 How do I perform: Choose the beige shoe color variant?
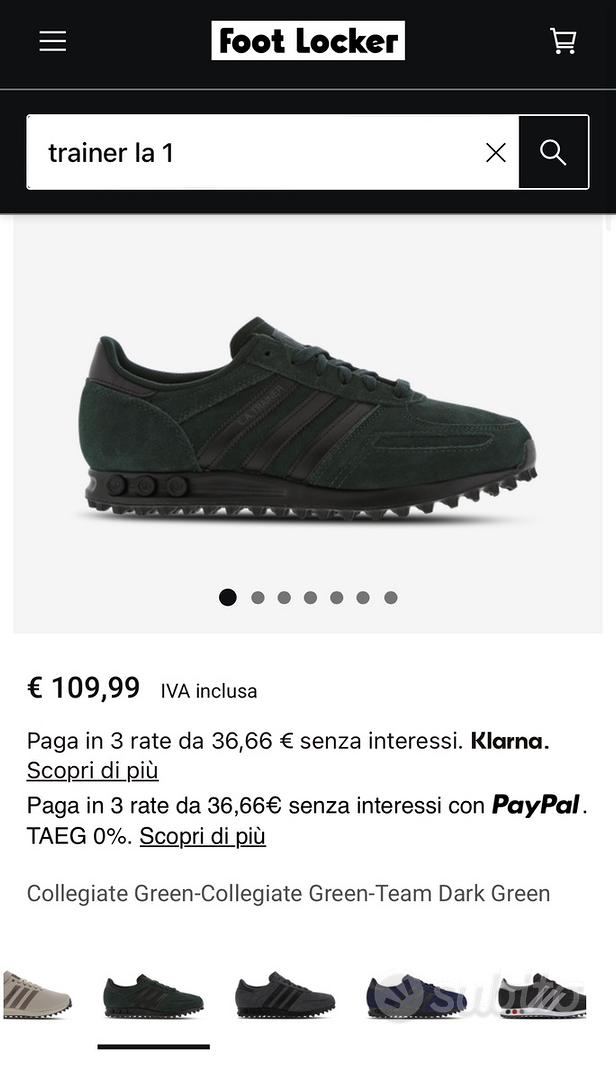point(36,994)
